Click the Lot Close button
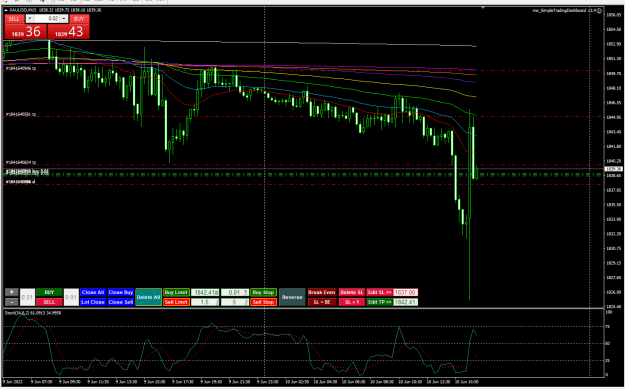 tap(93, 302)
